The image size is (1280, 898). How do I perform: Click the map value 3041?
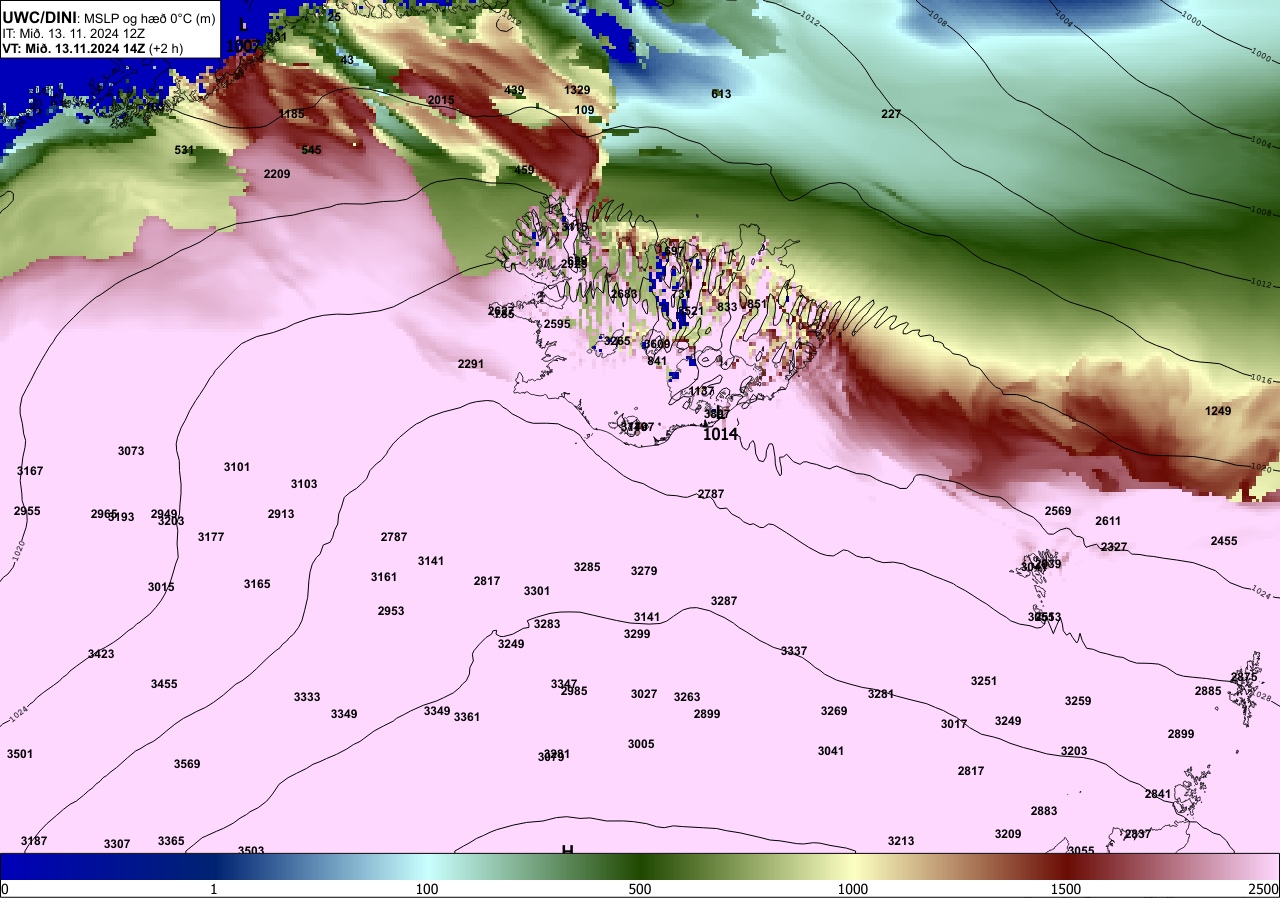click(831, 751)
